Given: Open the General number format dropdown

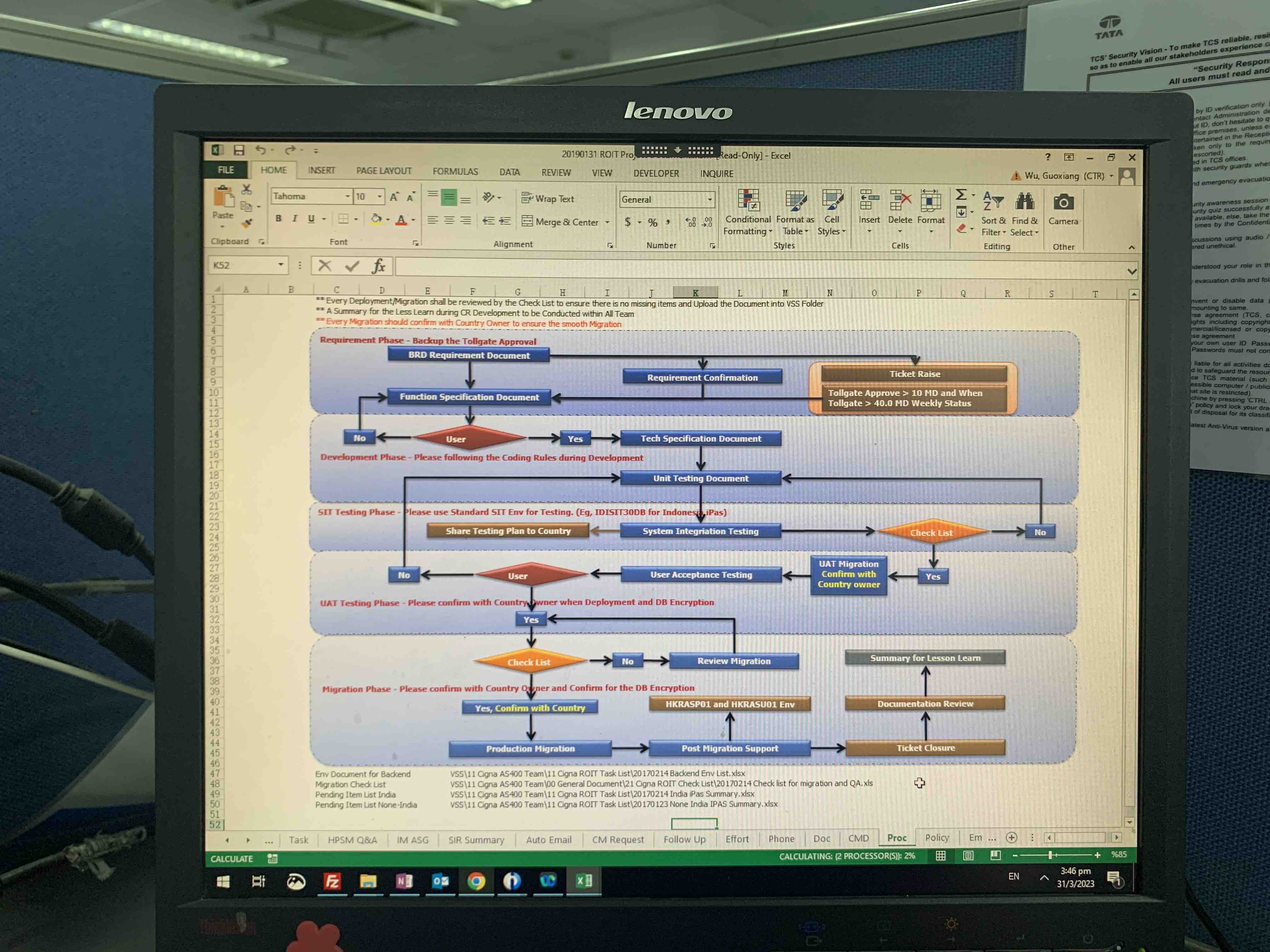Looking at the screenshot, I should (x=710, y=200).
